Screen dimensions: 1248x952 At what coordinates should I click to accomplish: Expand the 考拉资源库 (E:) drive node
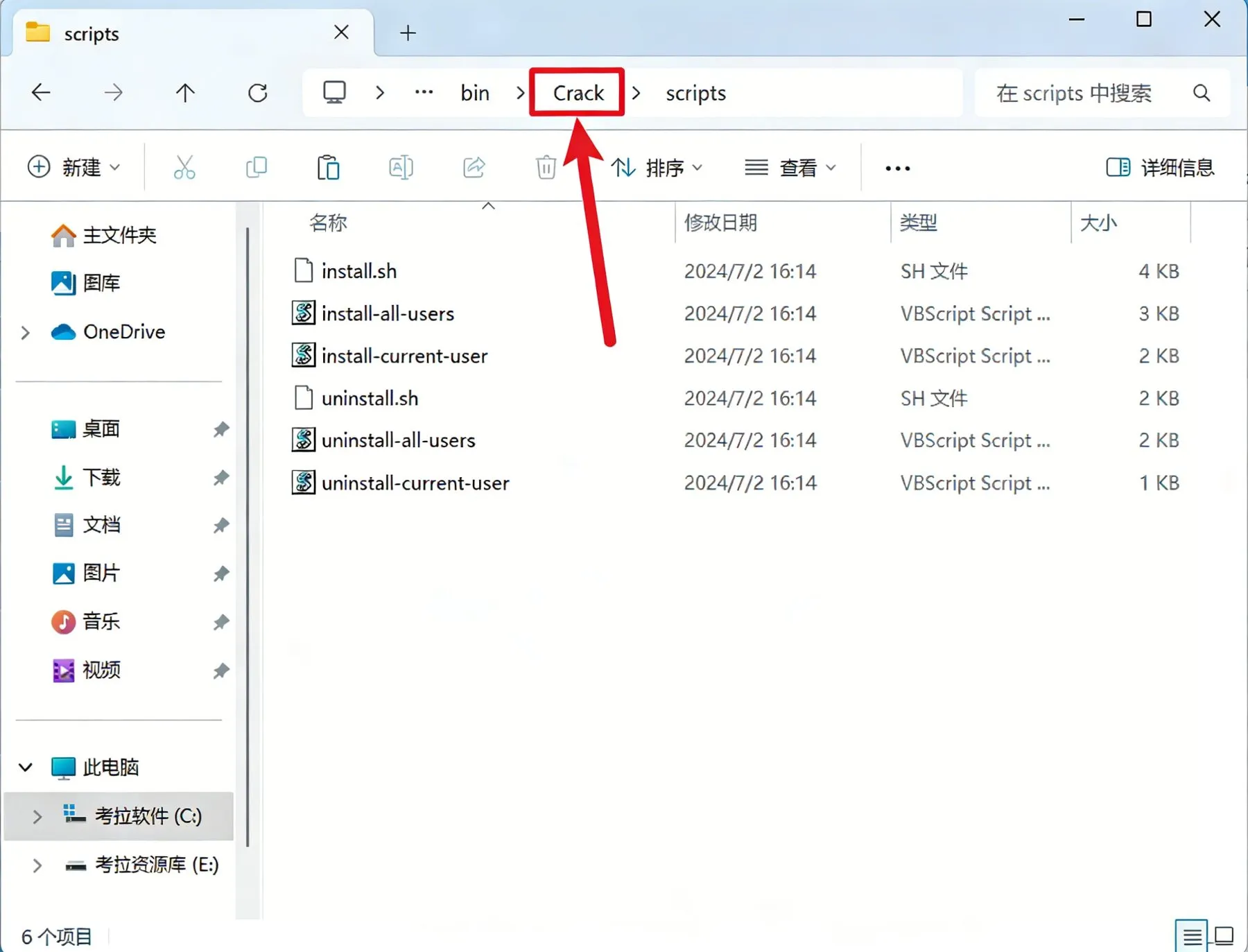tap(37, 865)
